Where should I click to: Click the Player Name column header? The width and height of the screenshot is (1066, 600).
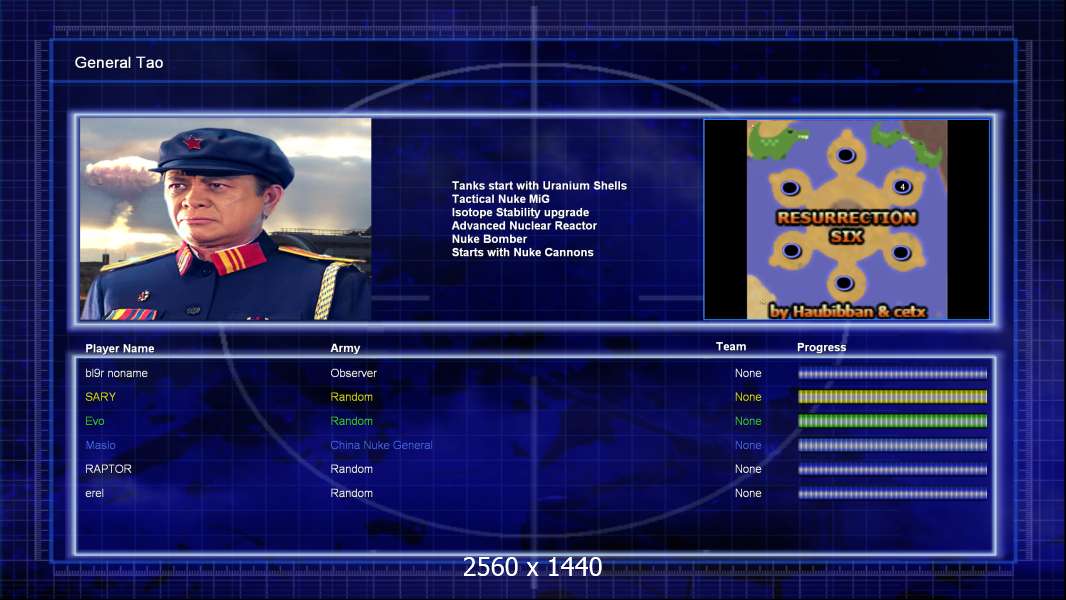point(120,349)
